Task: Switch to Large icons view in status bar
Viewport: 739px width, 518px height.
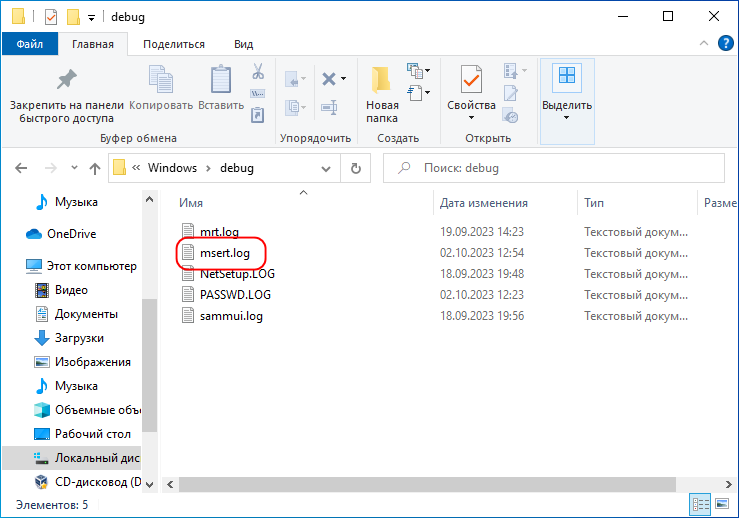Action: click(722, 504)
